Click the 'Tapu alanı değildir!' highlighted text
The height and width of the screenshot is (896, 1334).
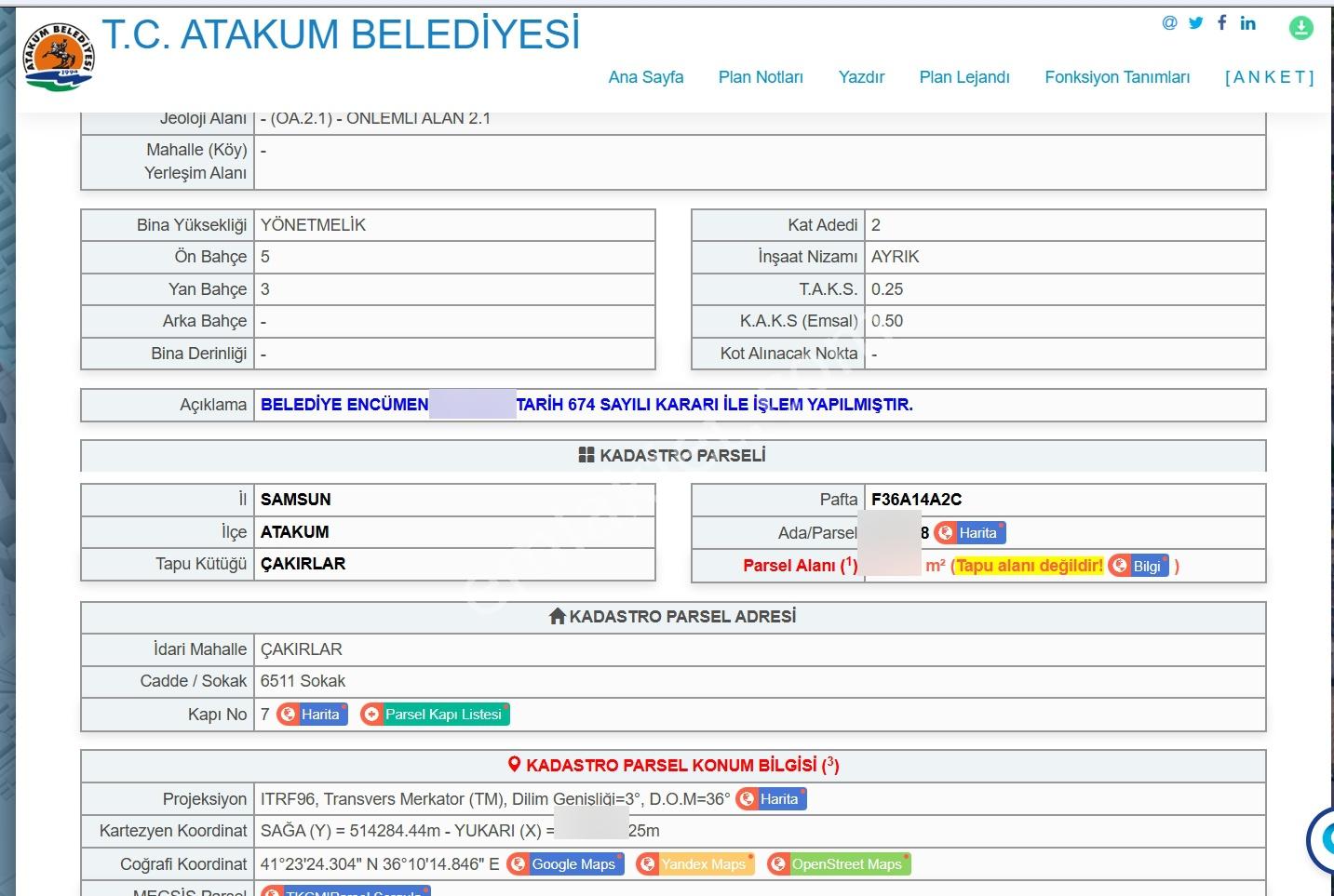tap(1029, 566)
